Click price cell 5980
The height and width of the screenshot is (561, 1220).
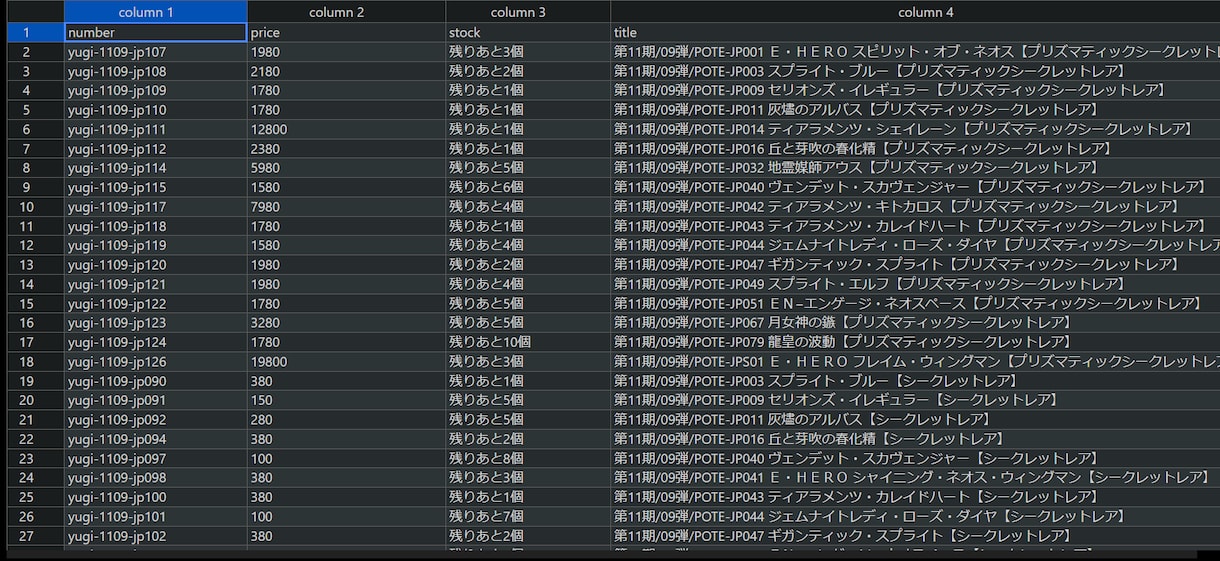click(x=346, y=168)
